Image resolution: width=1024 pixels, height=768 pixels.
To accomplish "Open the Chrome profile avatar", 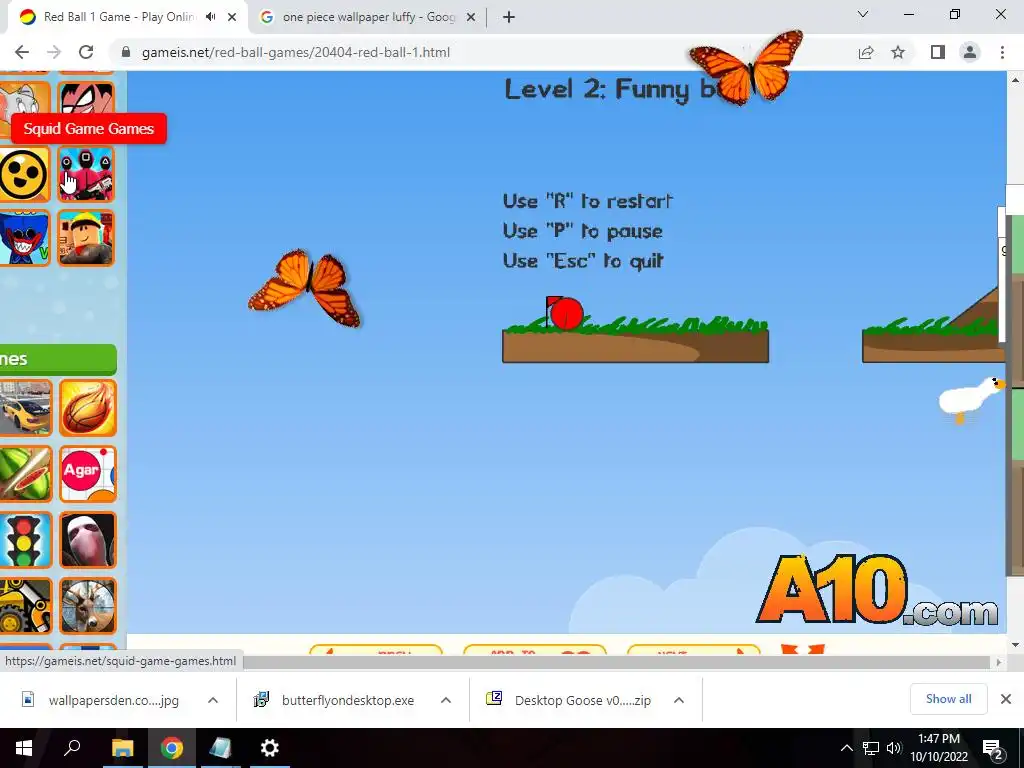I will (970, 52).
